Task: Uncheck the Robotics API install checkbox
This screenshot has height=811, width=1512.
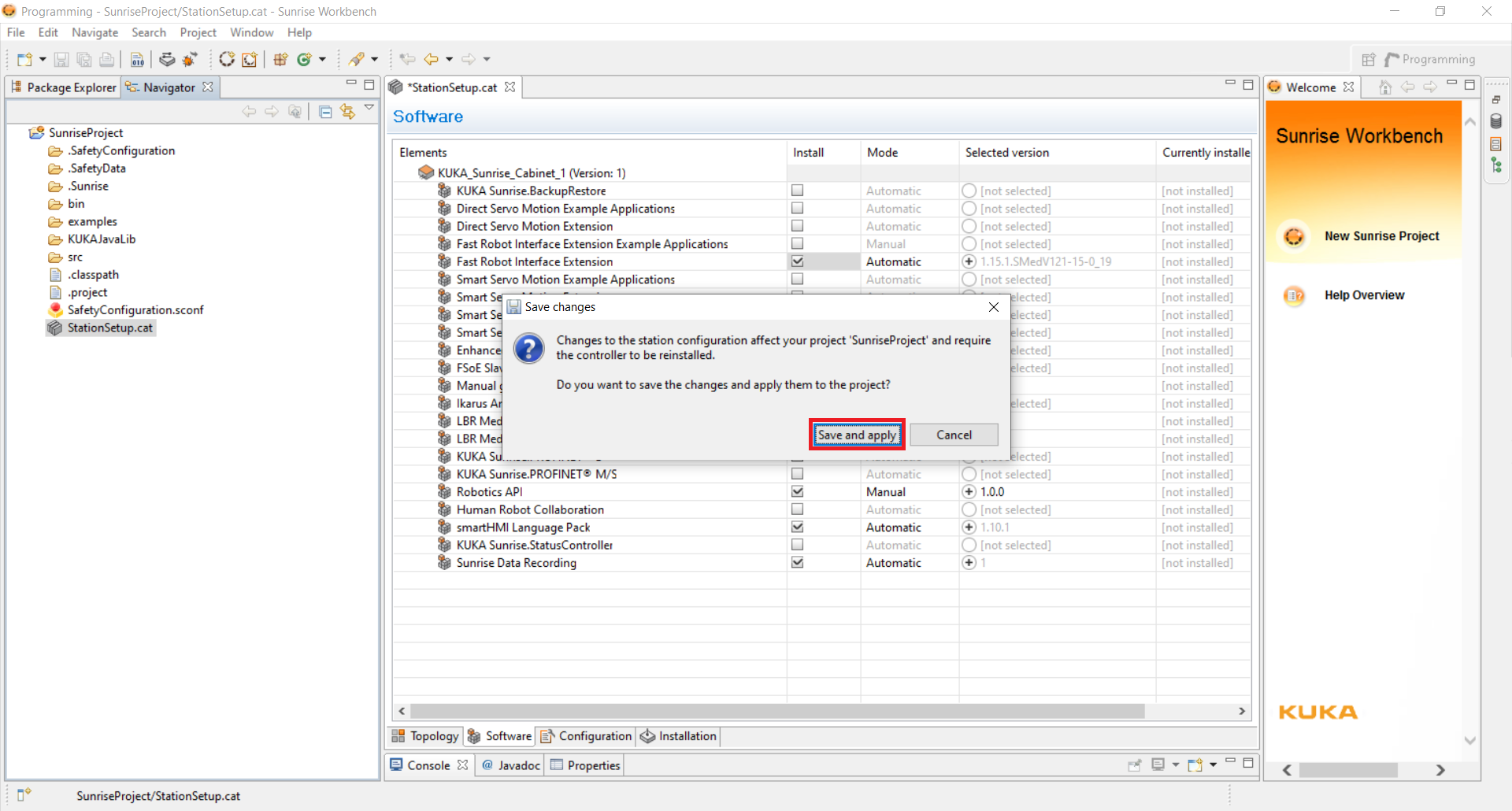Action: click(x=797, y=491)
